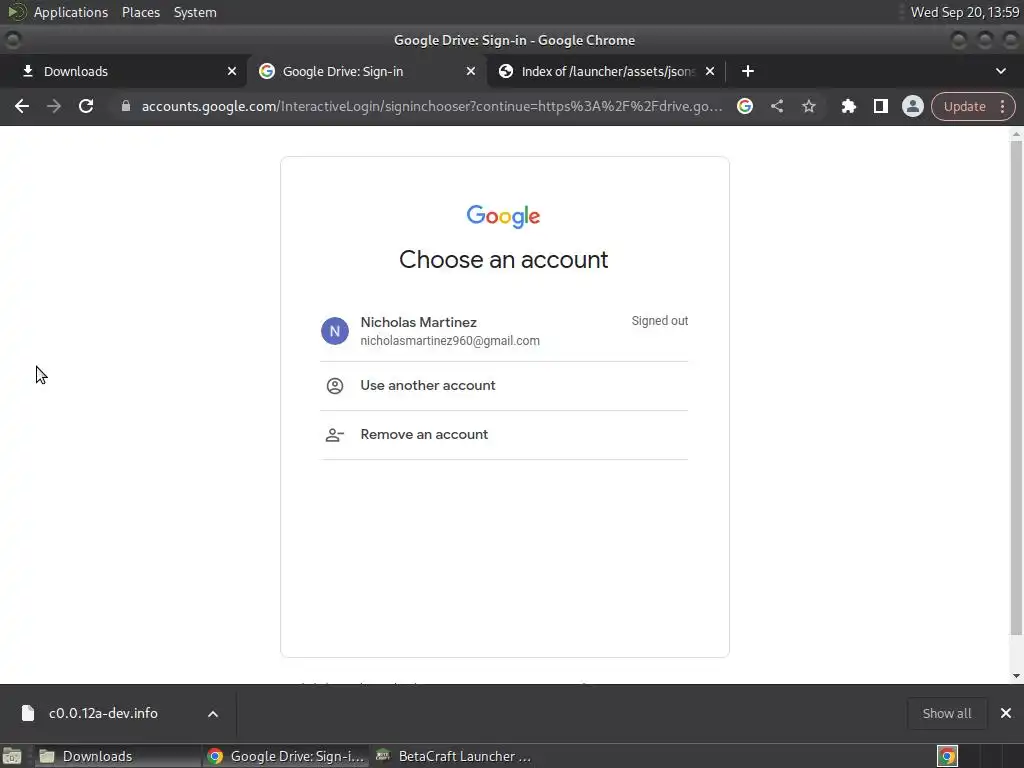1024x768 pixels.
Task: Expand the tab search dropdown arrow
Action: click(x=1000, y=71)
